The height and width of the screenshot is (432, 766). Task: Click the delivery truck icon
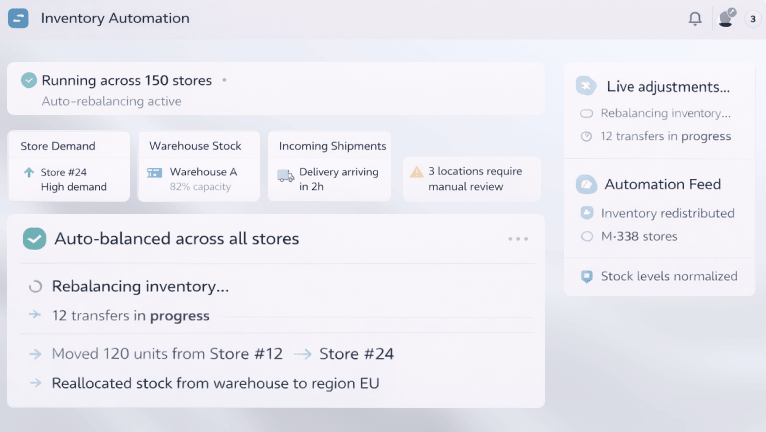pos(285,176)
